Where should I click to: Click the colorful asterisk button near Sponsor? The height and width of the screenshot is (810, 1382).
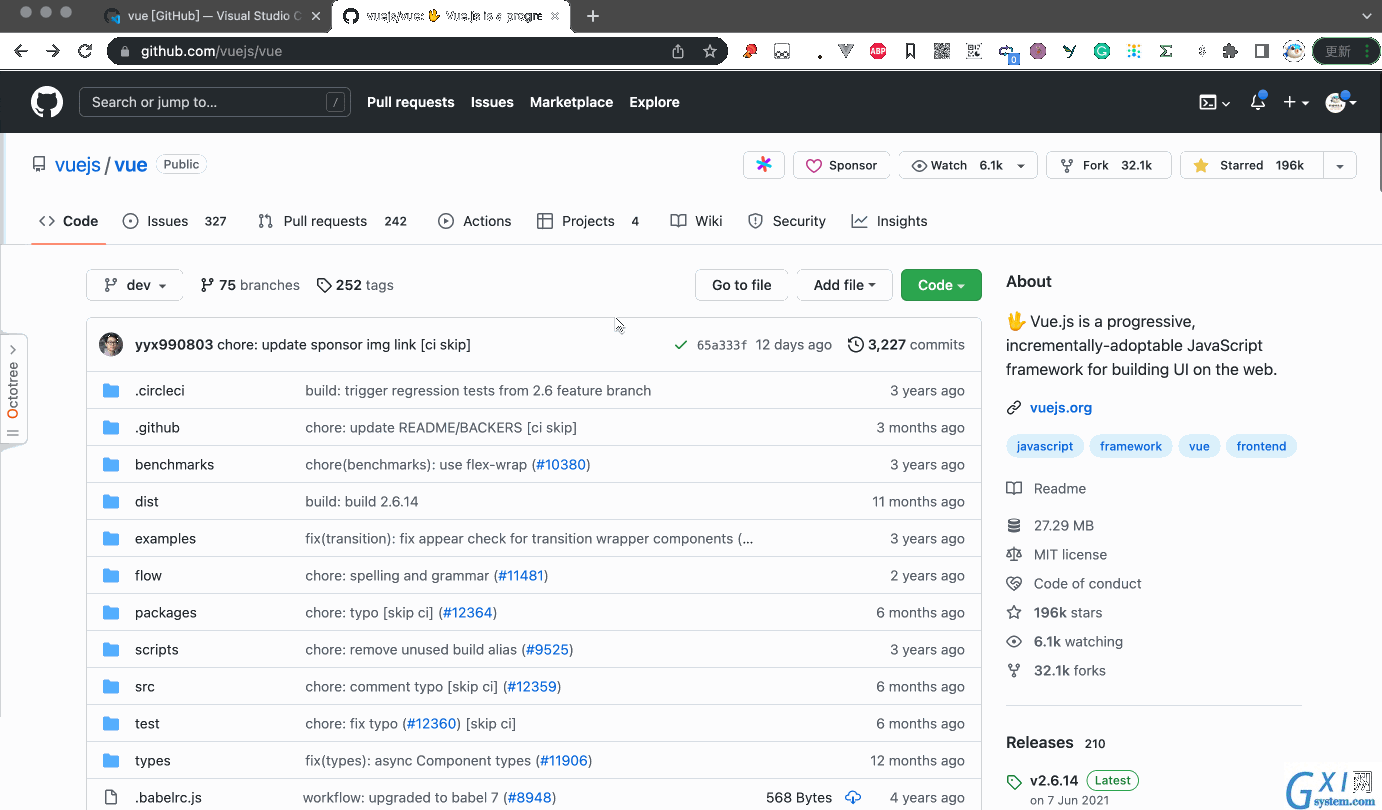point(764,165)
